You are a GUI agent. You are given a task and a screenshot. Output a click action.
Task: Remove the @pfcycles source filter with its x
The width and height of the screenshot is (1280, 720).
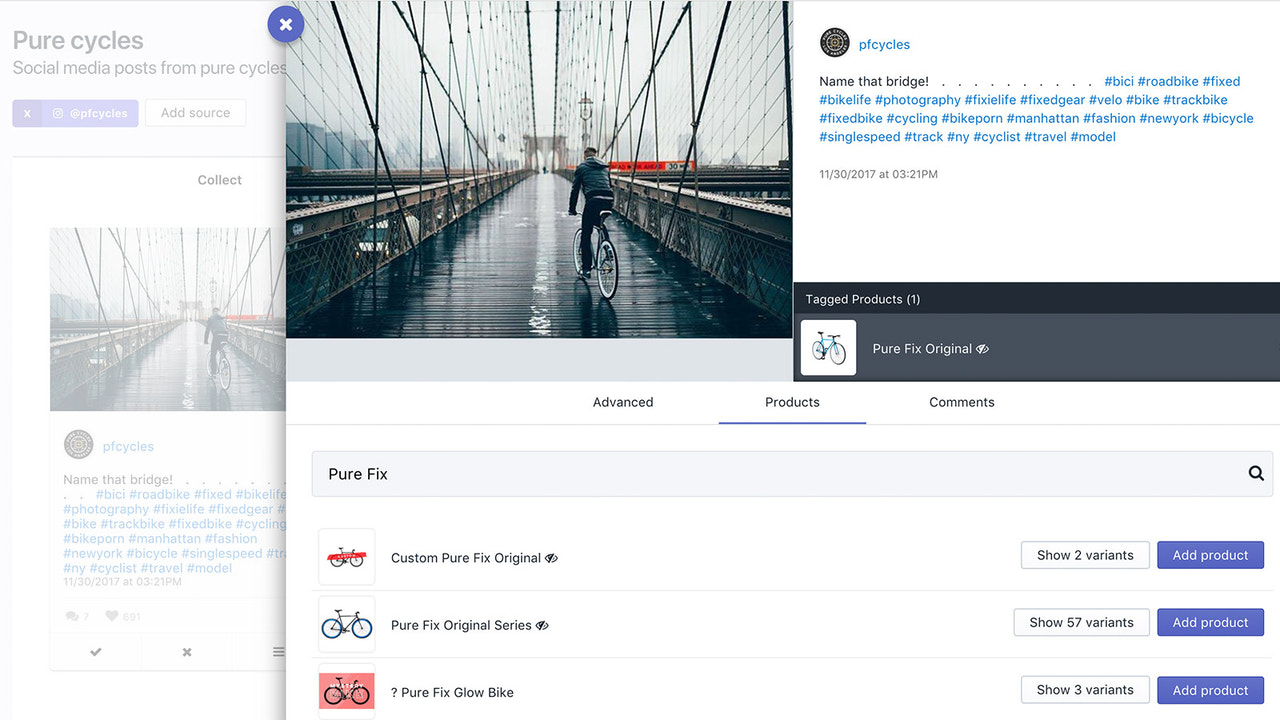tap(27, 113)
